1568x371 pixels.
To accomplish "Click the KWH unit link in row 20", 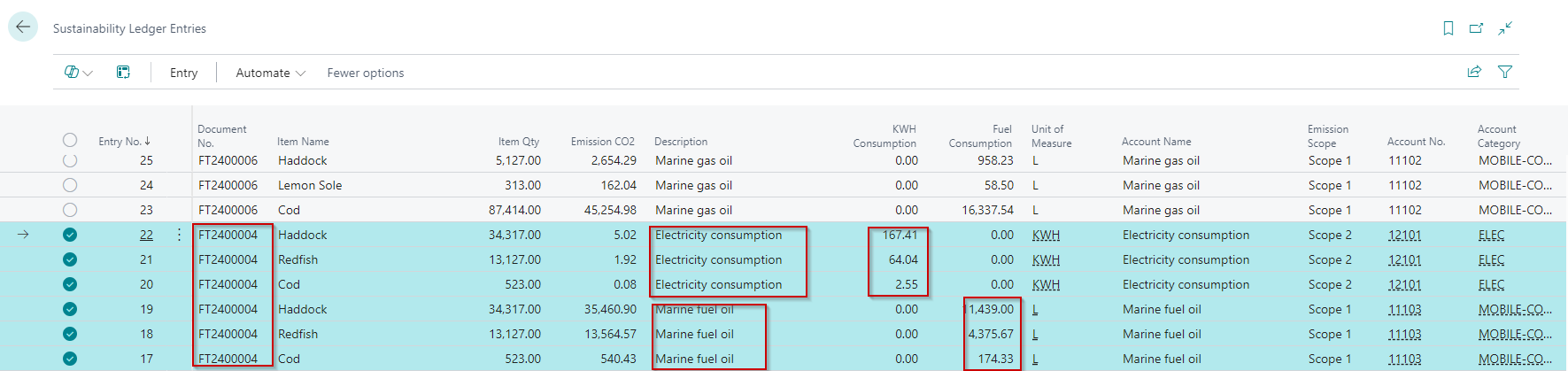I will tap(1046, 284).
